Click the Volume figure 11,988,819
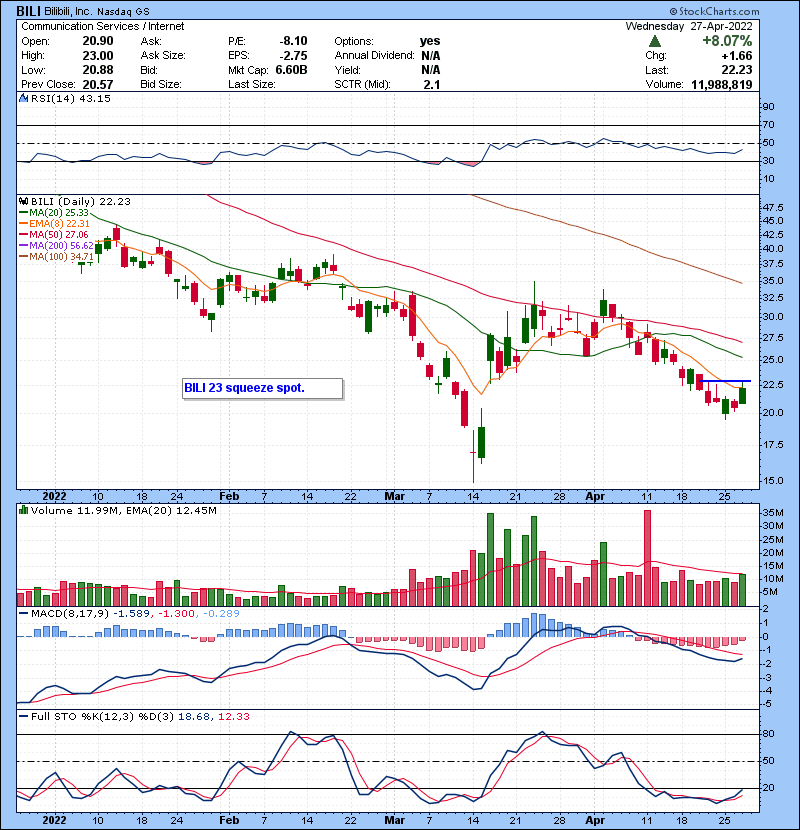Screen dimensions: 800x830 [x=722, y=84]
